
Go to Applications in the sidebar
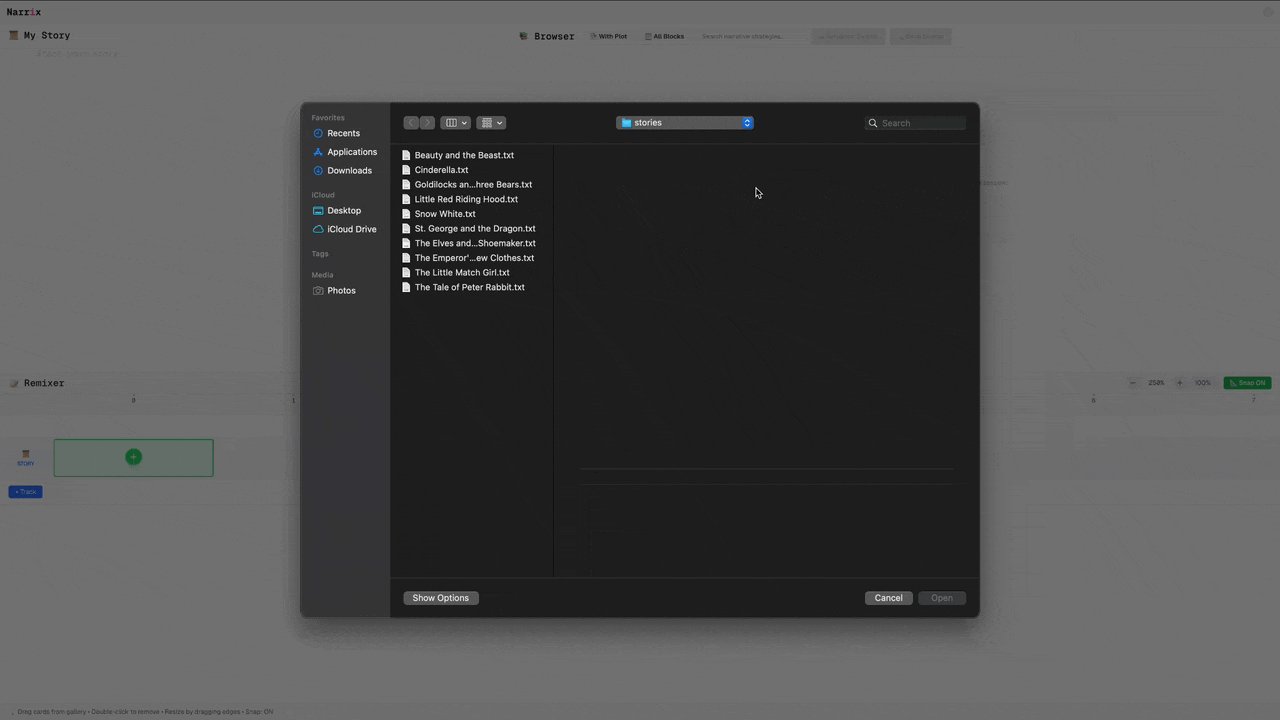click(352, 152)
